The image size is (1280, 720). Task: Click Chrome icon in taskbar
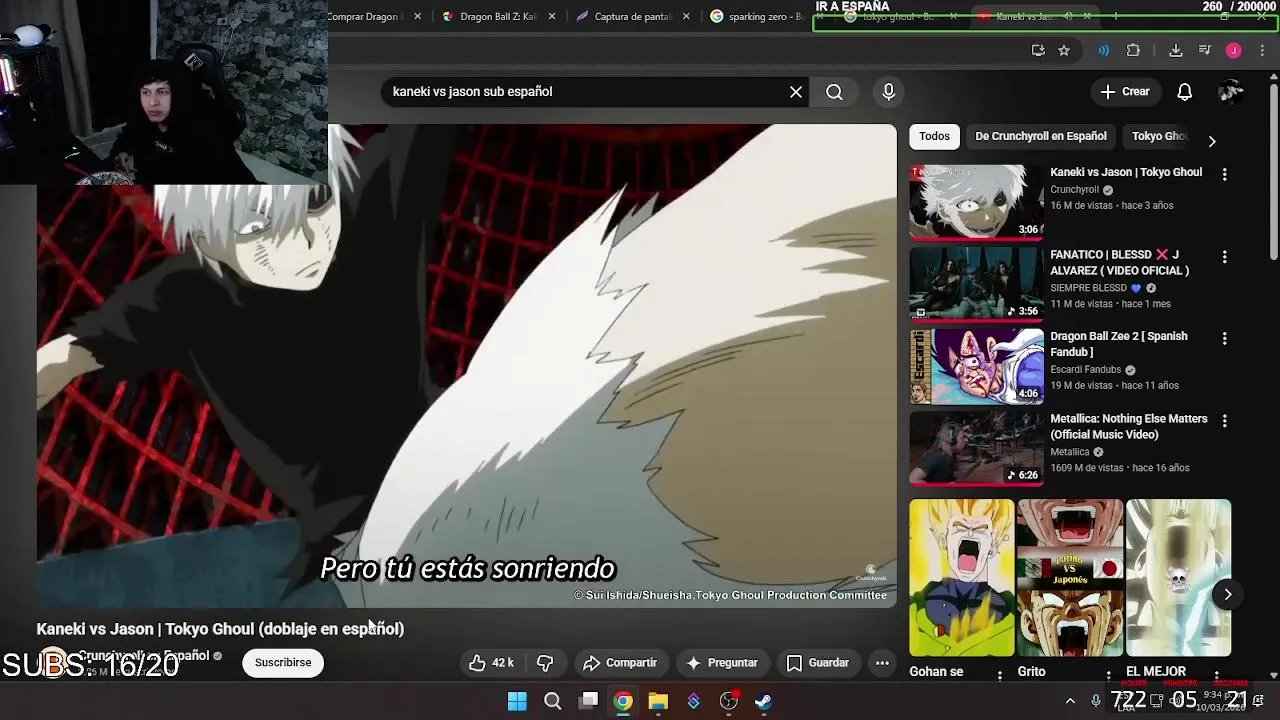click(623, 701)
